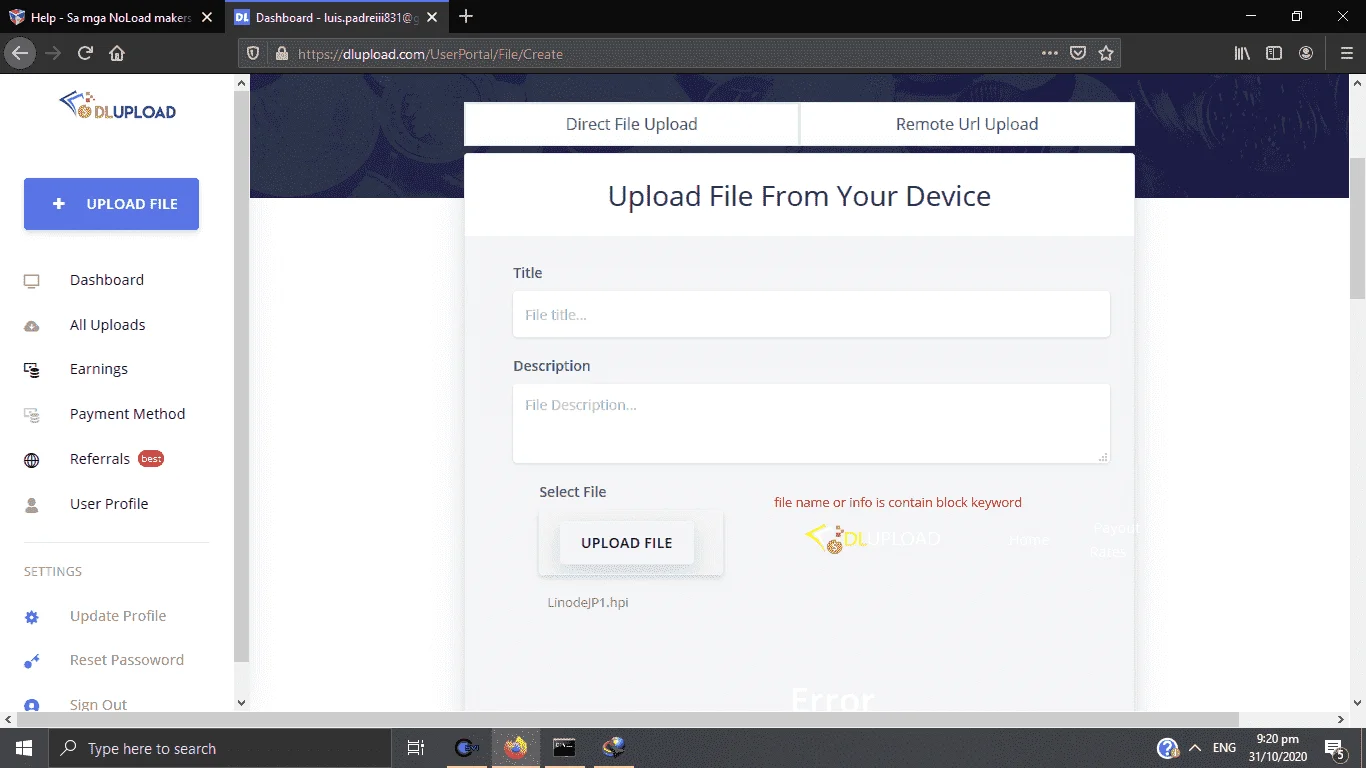This screenshot has width=1366, height=768.
Task: Open the browser home page icon
Action: coord(117,54)
